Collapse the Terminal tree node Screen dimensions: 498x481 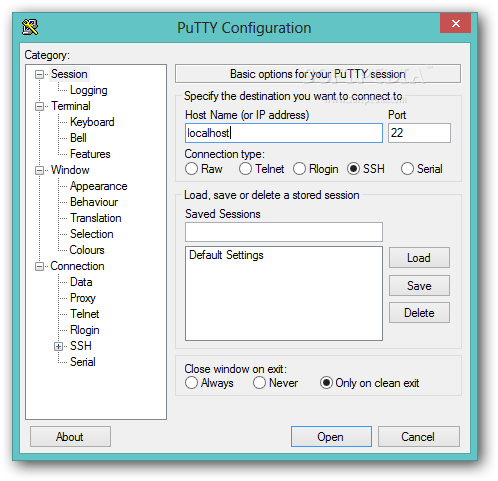[x=39, y=107]
